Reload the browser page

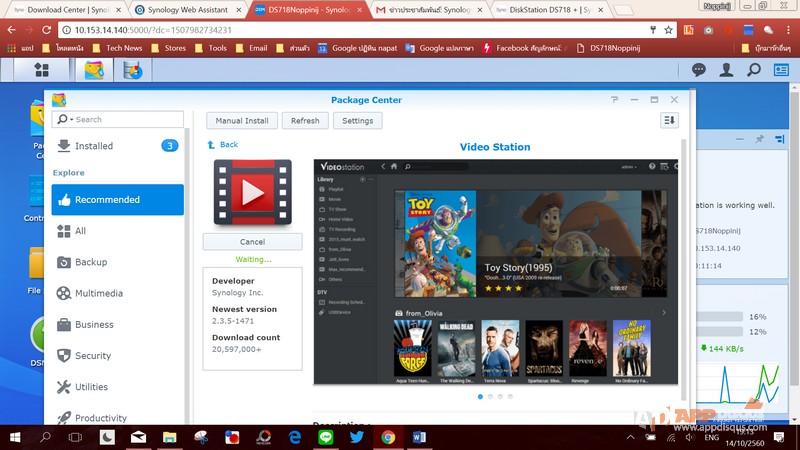point(46,30)
